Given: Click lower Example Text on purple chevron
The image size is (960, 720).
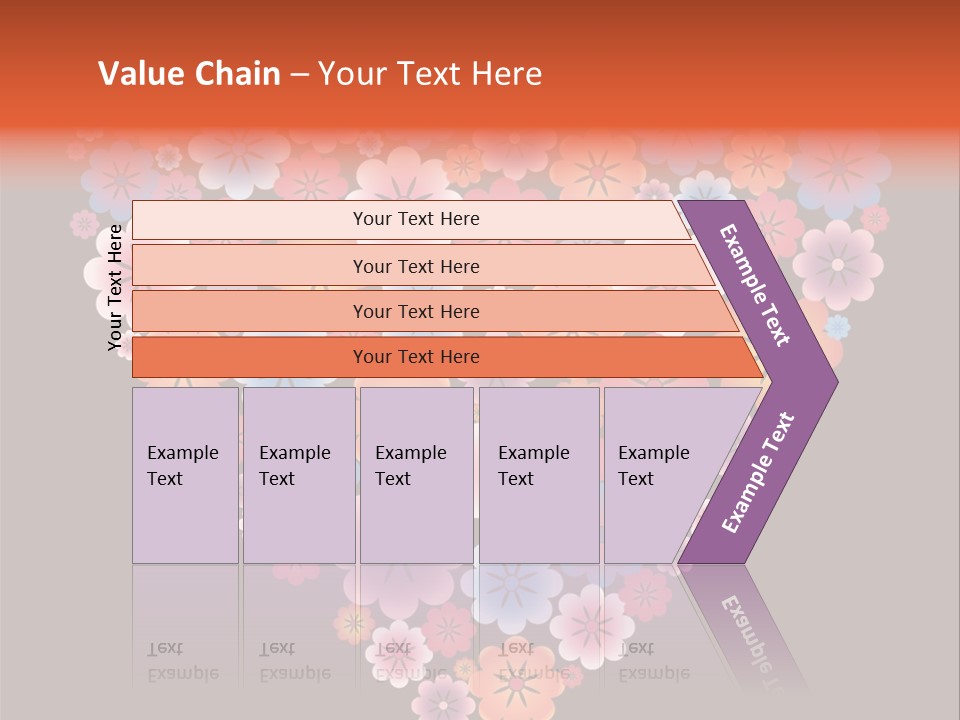Looking at the screenshot, I should coord(758,472).
